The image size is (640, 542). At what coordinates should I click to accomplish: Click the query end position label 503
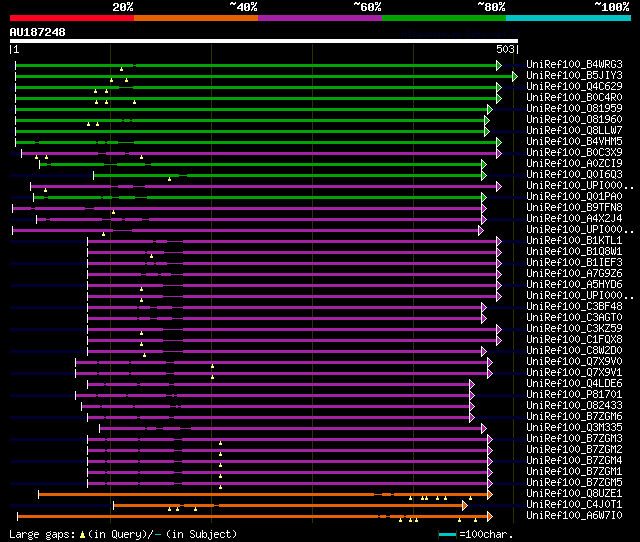(505, 49)
